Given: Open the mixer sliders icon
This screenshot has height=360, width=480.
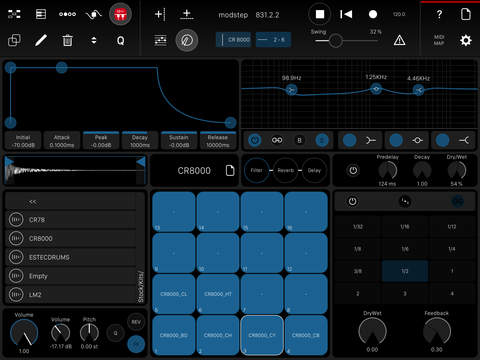Looking at the screenshot, I should (160, 40).
